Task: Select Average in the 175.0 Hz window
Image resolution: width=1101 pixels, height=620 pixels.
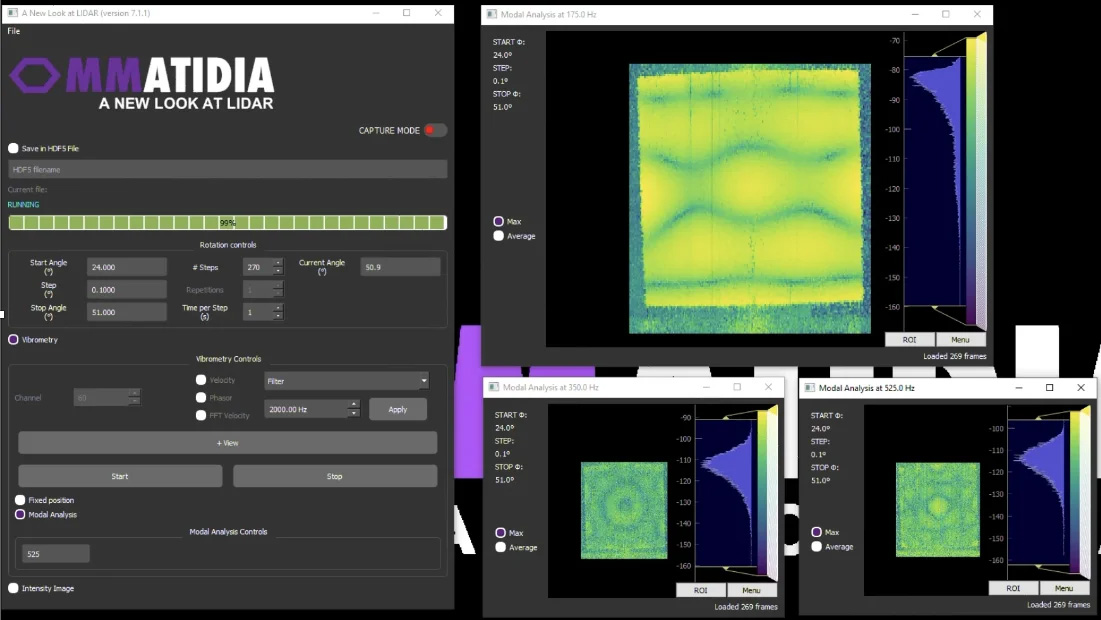Action: tap(499, 236)
